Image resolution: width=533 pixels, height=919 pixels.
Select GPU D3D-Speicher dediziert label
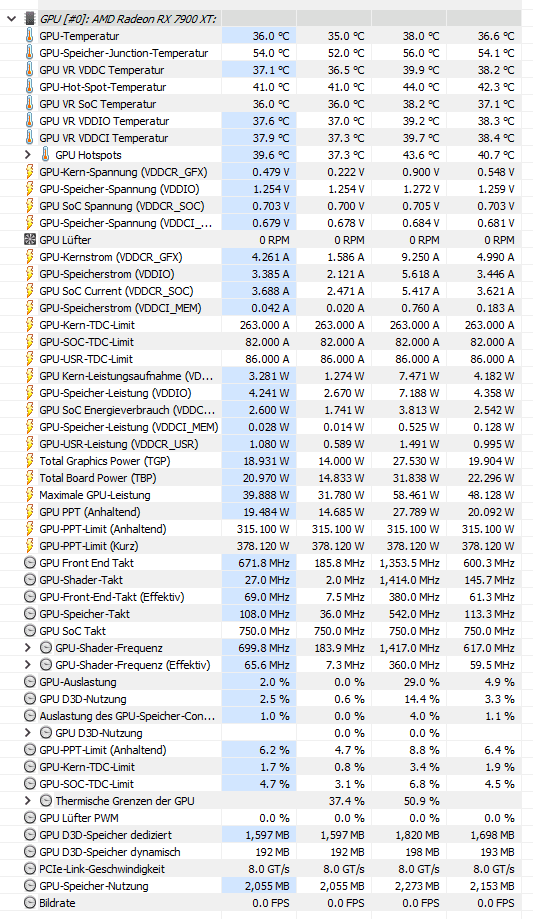click(x=106, y=835)
